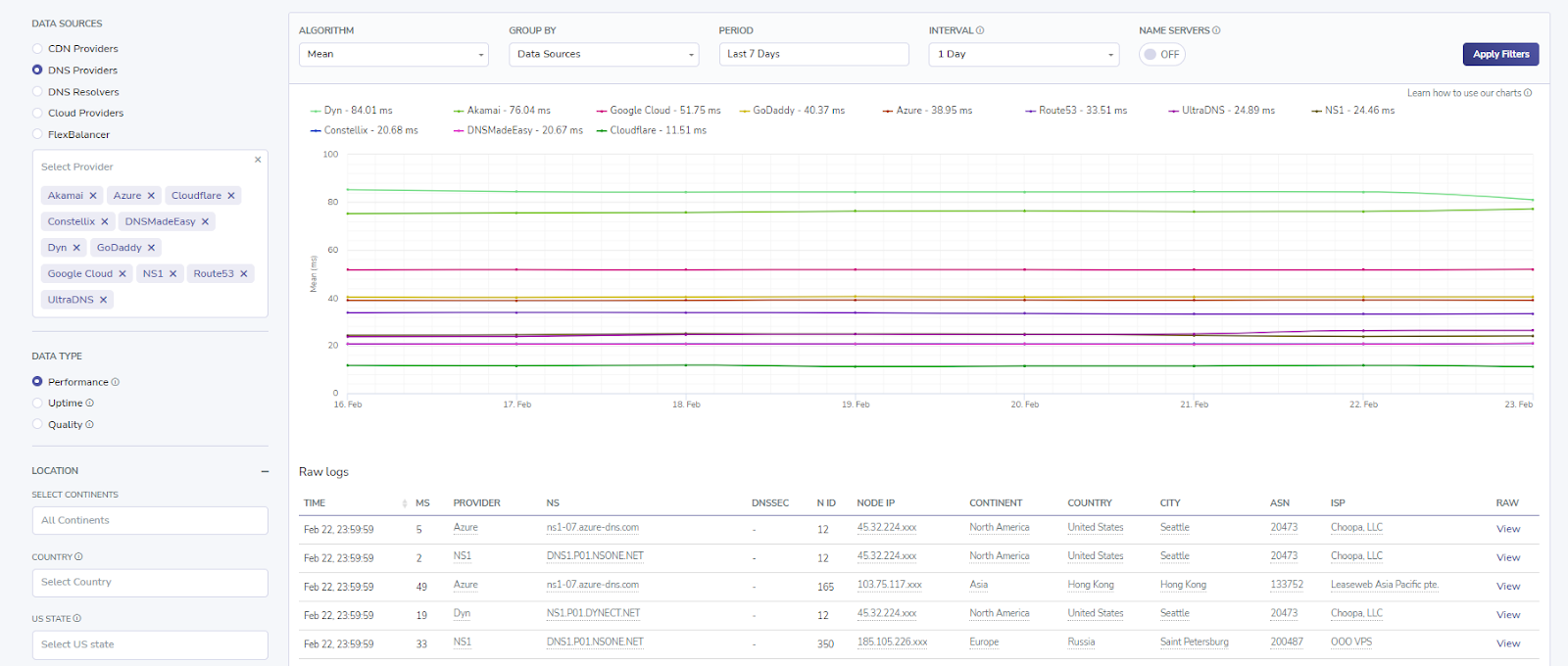Toggle GoDaddy series in legend
This screenshot has width=1568, height=666.
point(792,111)
